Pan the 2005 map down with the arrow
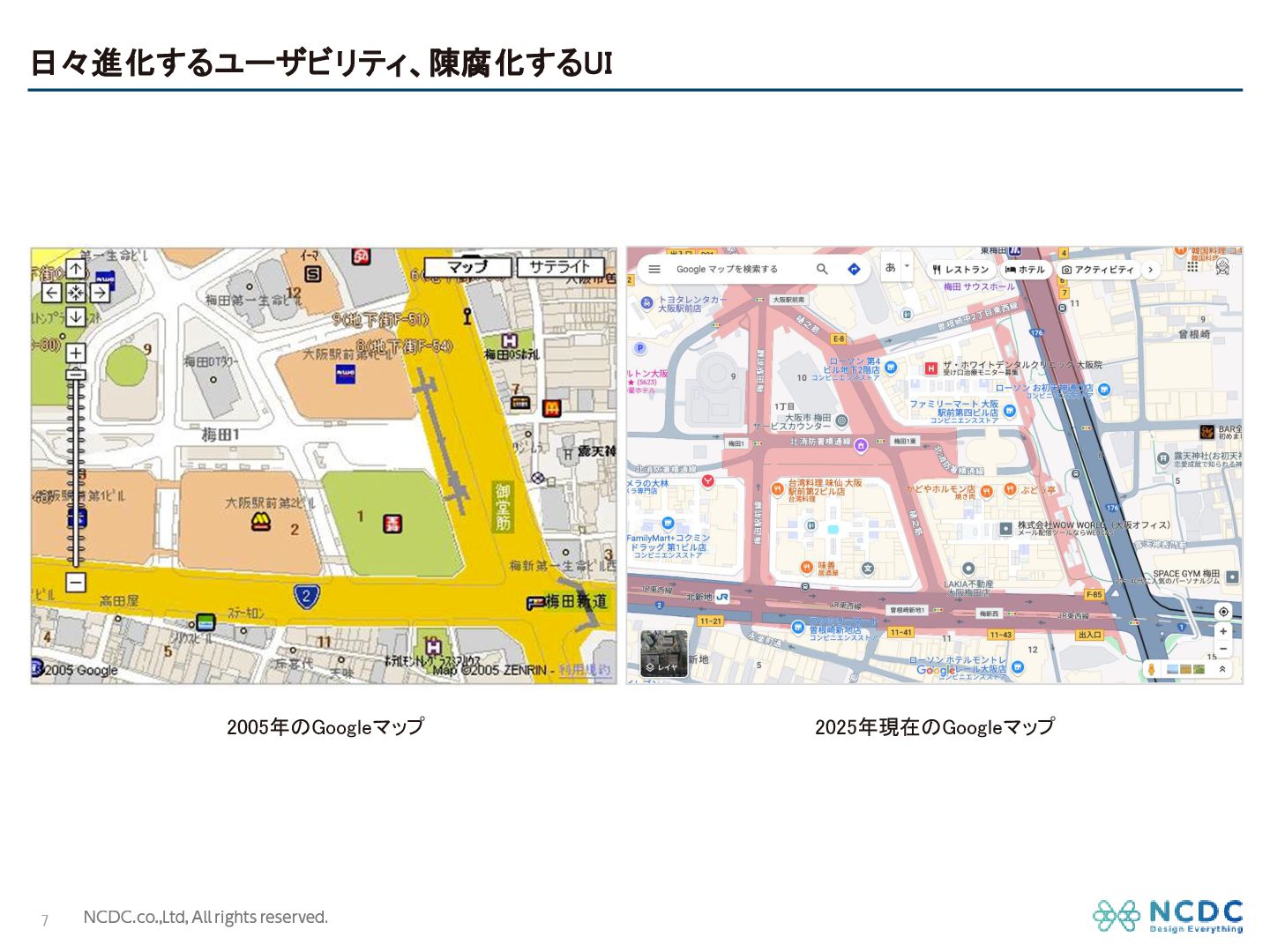Viewport: 1270px width, 952px height. pos(76,316)
